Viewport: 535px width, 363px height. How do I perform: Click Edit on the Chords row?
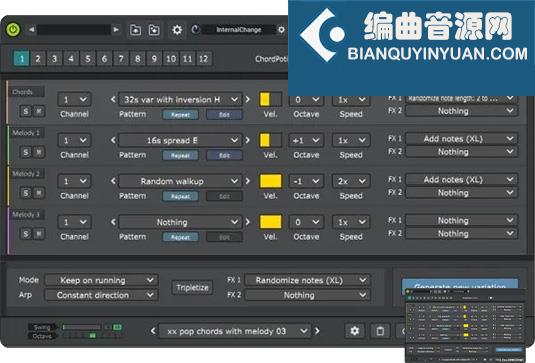(x=224, y=115)
